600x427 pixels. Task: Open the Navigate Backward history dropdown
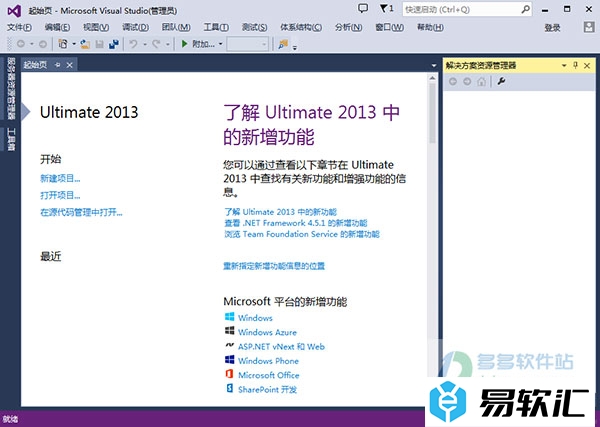tap(31, 44)
